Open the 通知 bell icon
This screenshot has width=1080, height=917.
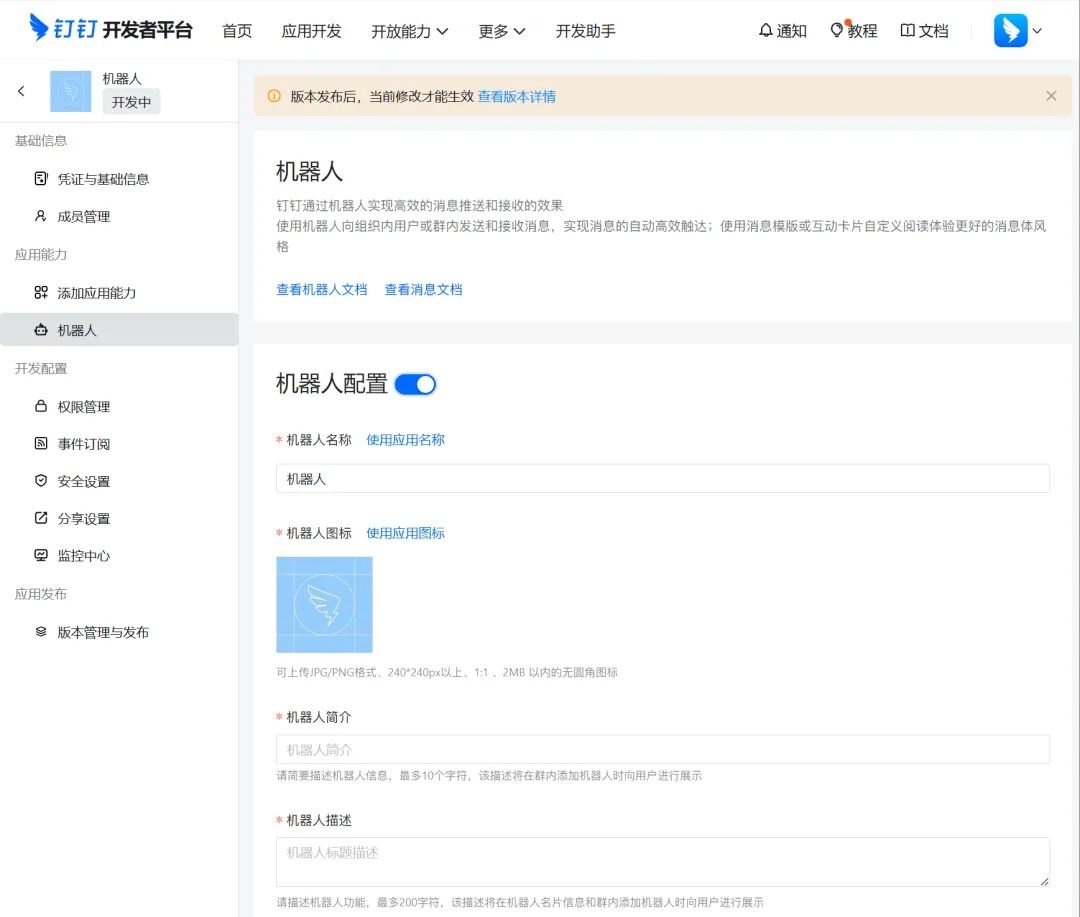click(x=765, y=30)
